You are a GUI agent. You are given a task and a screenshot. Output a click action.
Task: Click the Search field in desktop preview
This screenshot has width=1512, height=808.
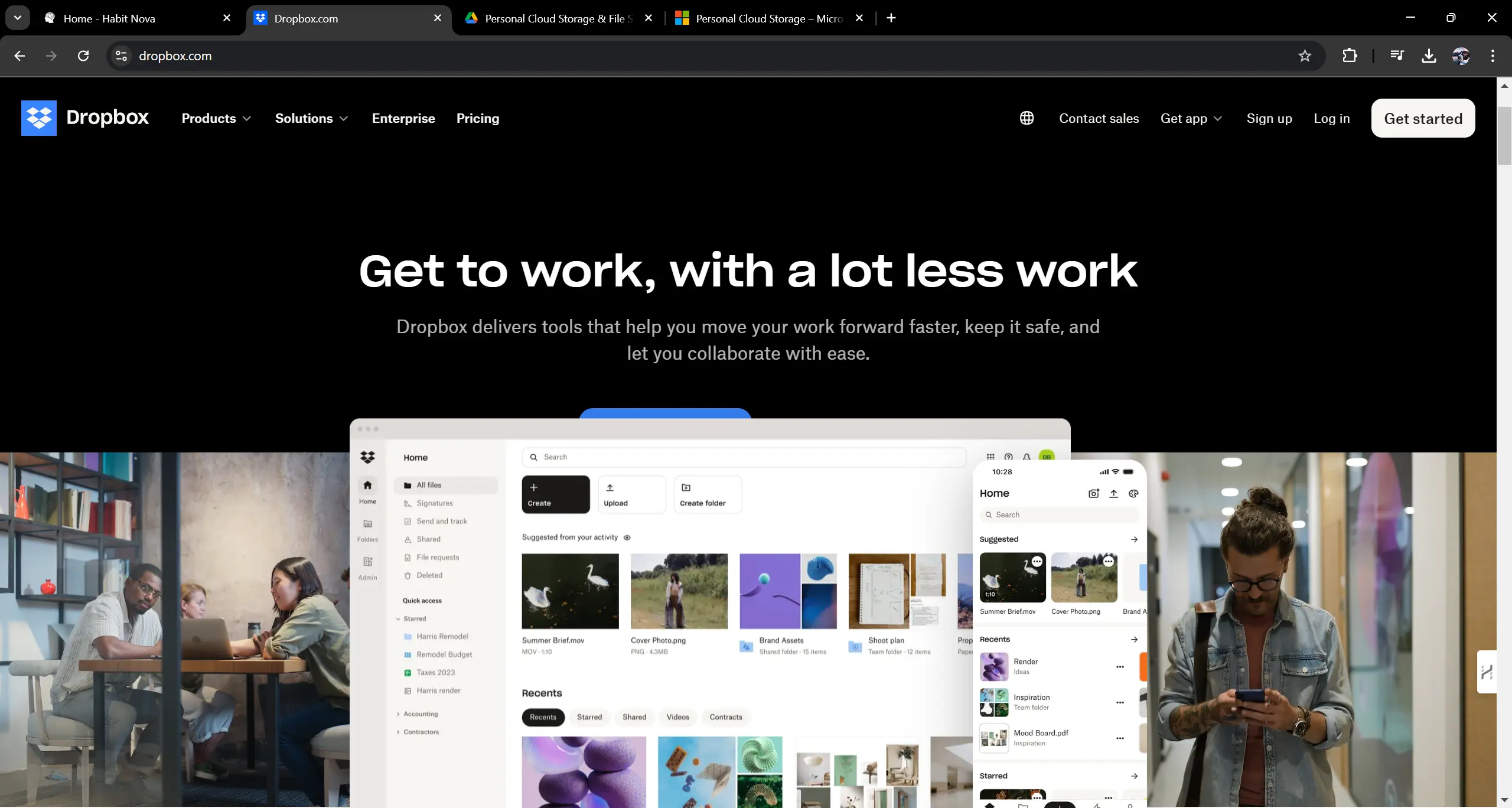coord(744,457)
